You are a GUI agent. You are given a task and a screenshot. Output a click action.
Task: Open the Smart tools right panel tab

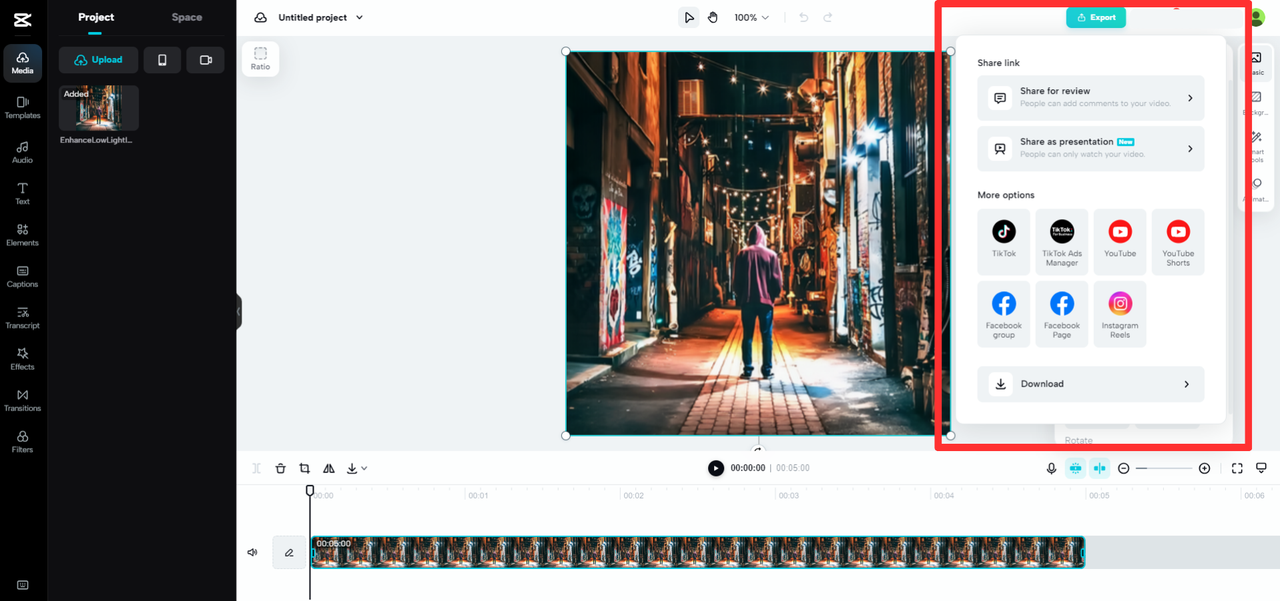1257,147
